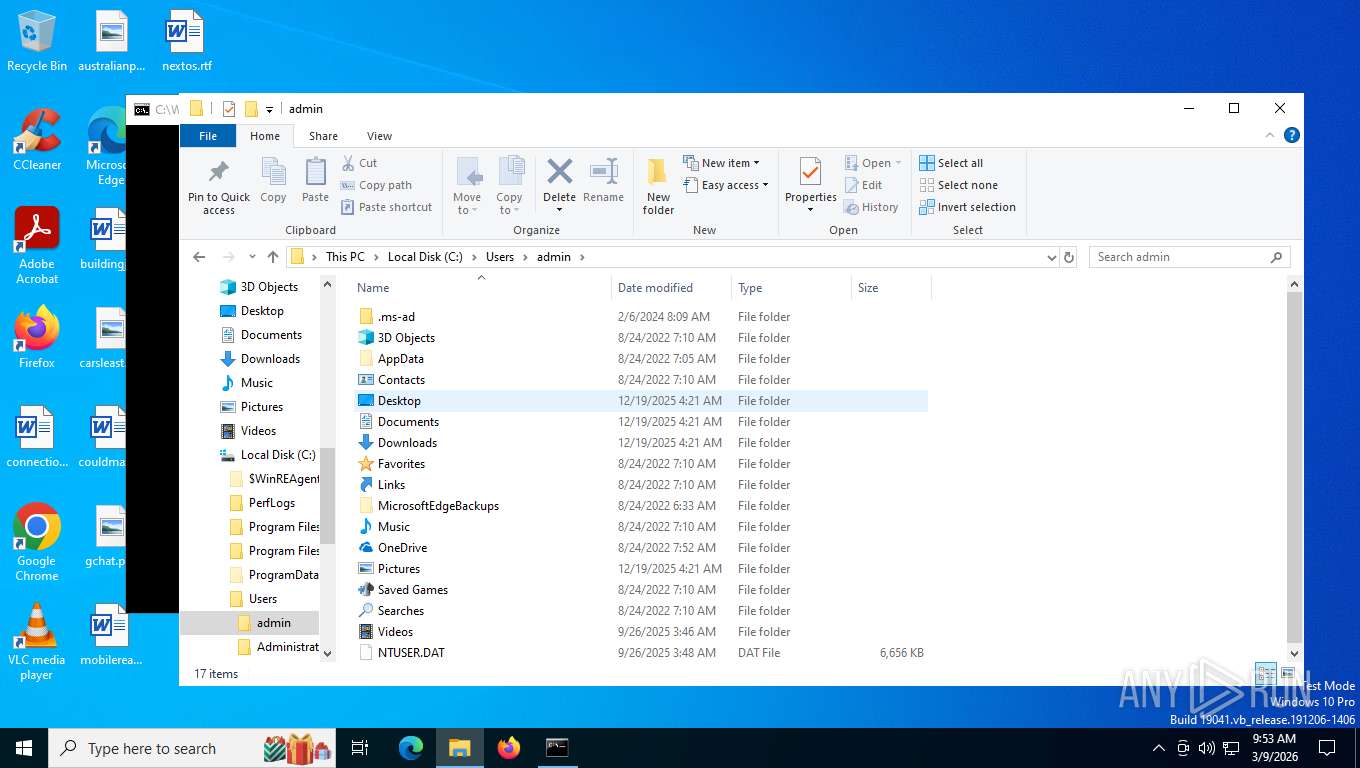Viewport: 1360px width, 768px height.
Task: Expand address bar history dropdown
Action: (x=1051, y=257)
